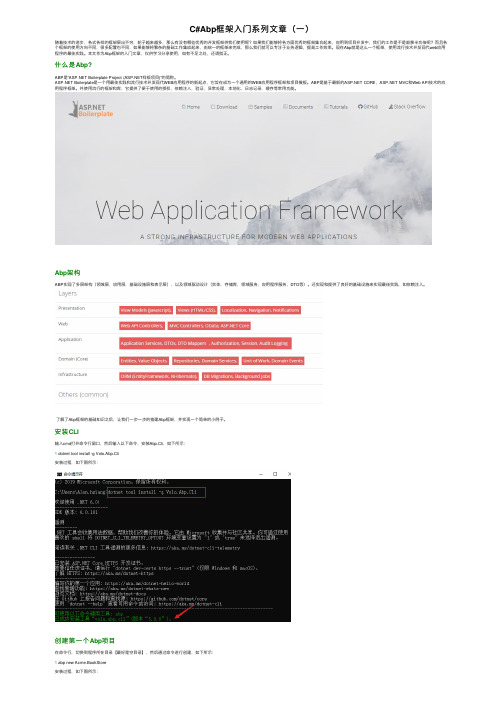Select the Infrastructure row label
Image resolution: width=504 pixels, height=713 pixels.
[72, 374]
